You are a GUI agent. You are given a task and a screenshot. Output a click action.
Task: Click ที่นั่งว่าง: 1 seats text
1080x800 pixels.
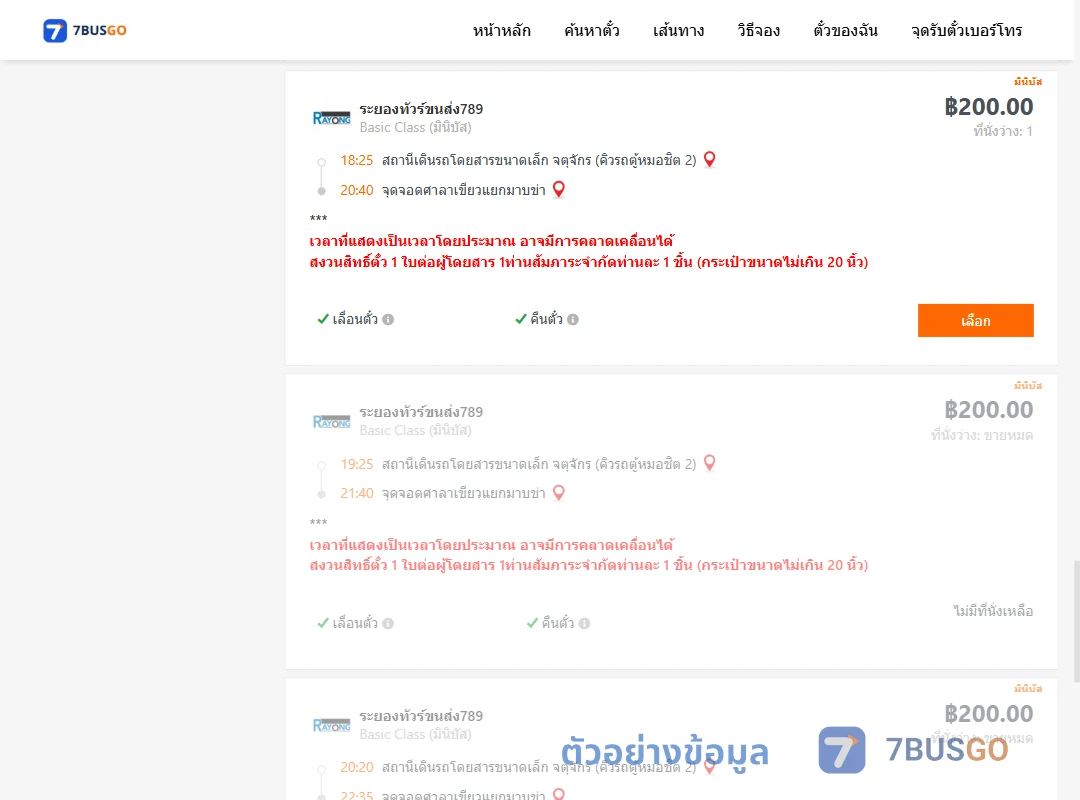[1003, 131]
